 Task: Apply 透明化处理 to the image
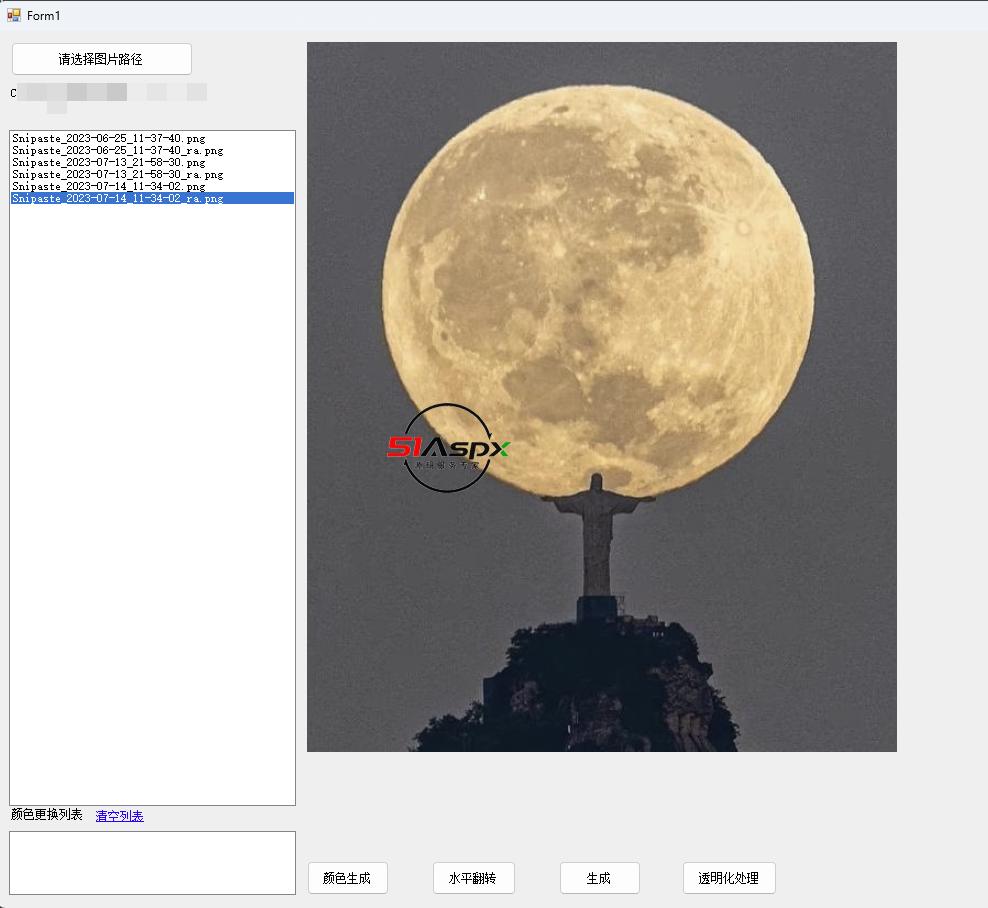click(x=728, y=878)
